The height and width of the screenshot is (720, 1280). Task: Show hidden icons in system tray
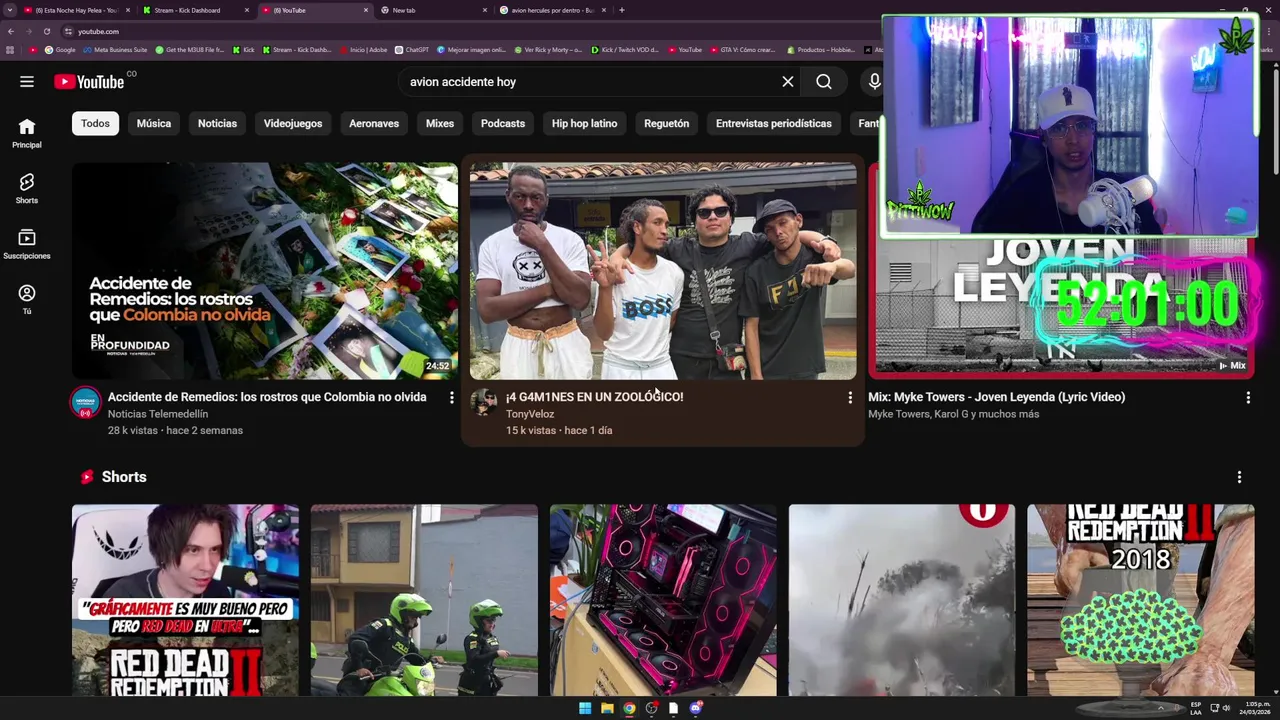pyautogui.click(x=1161, y=708)
